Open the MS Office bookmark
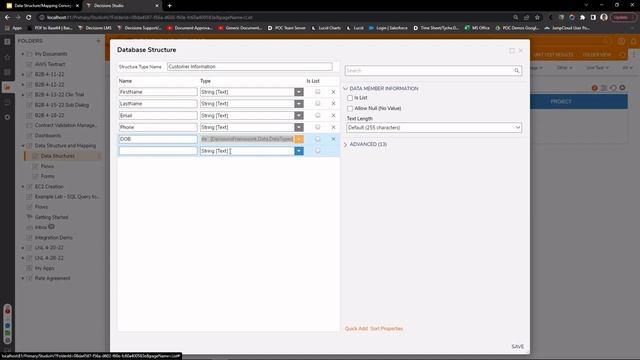The height and width of the screenshot is (360, 640). pos(477,28)
